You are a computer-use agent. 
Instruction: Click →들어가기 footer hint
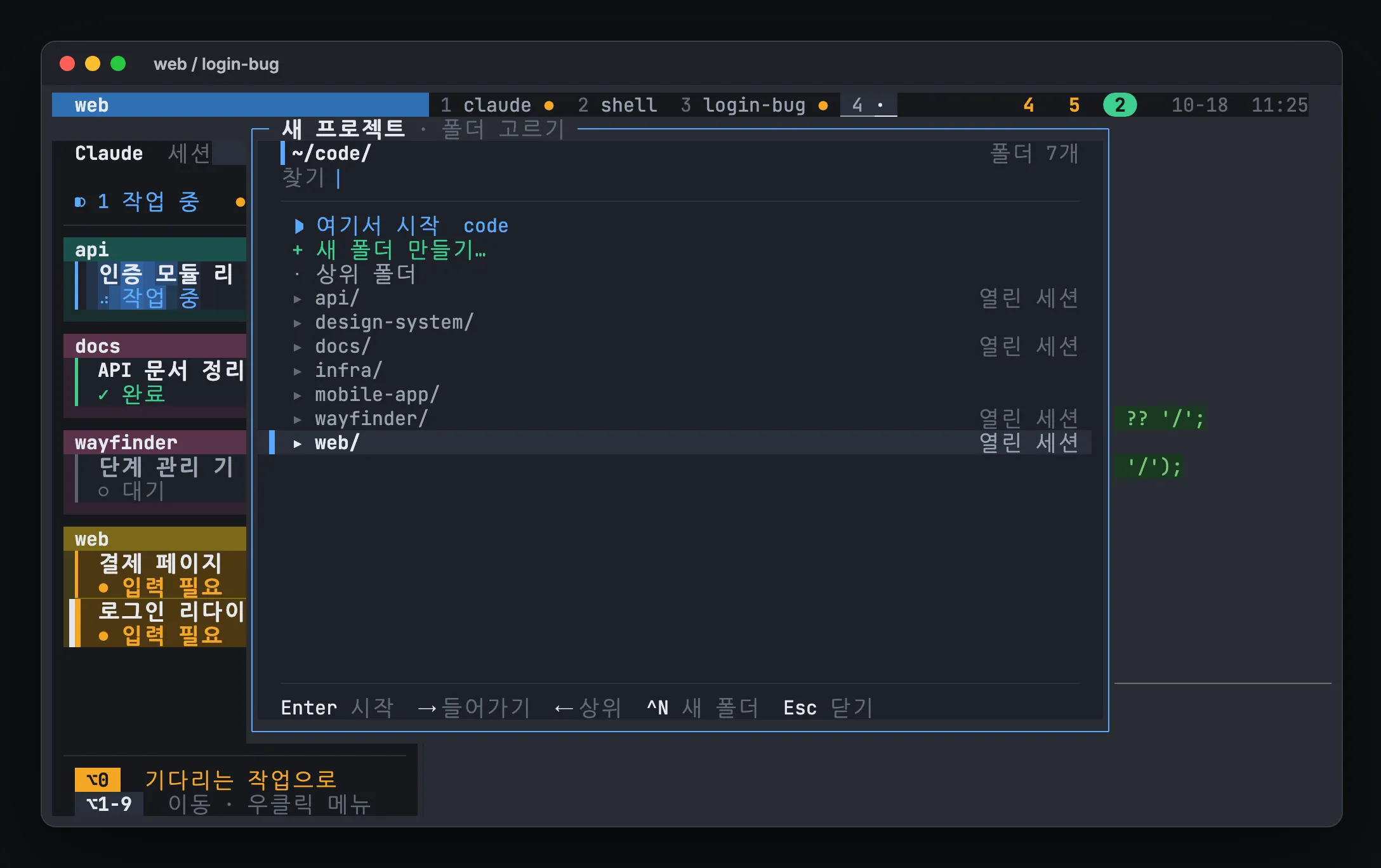(473, 707)
